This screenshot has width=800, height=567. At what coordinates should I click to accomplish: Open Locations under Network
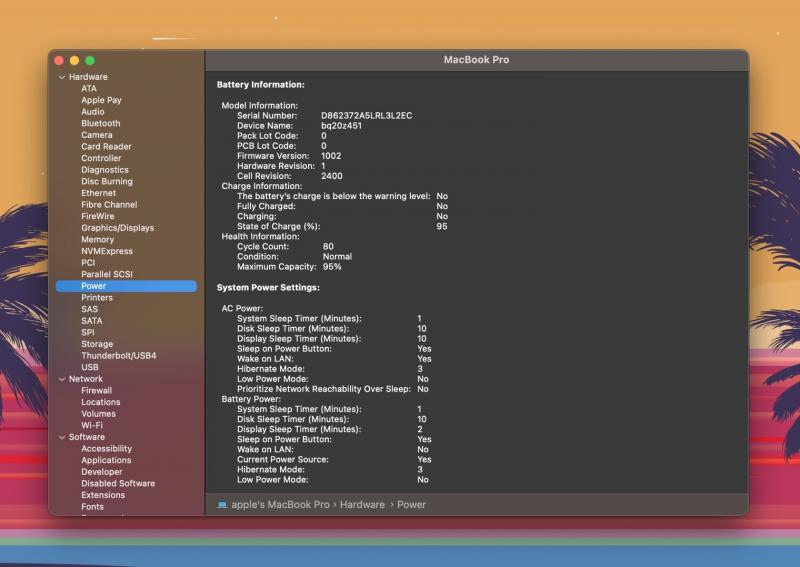pos(101,402)
